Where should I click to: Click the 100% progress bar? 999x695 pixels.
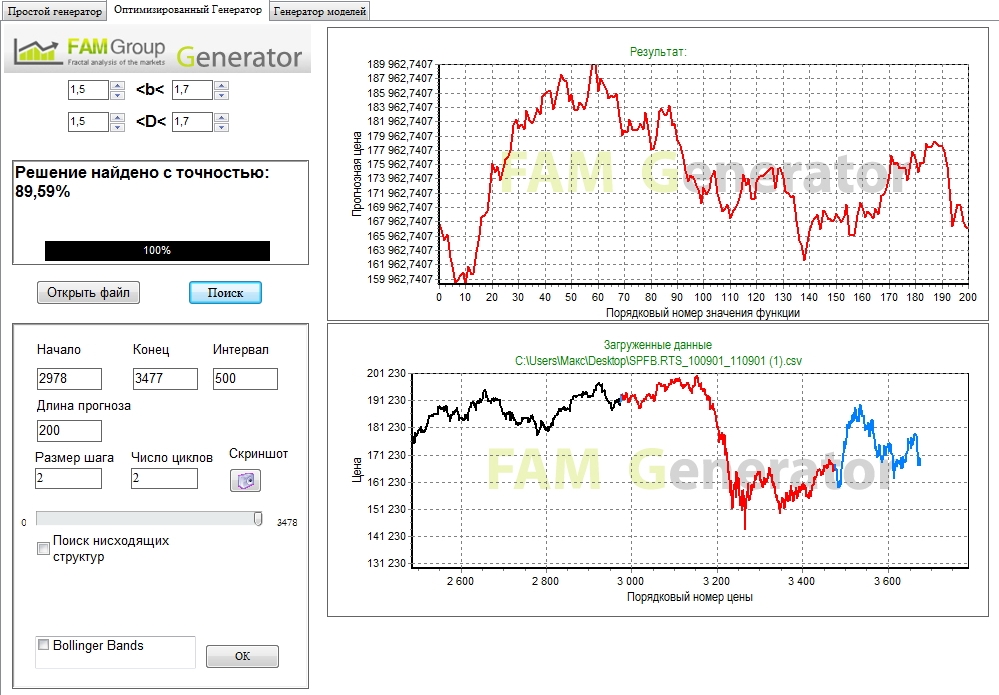tap(157, 250)
